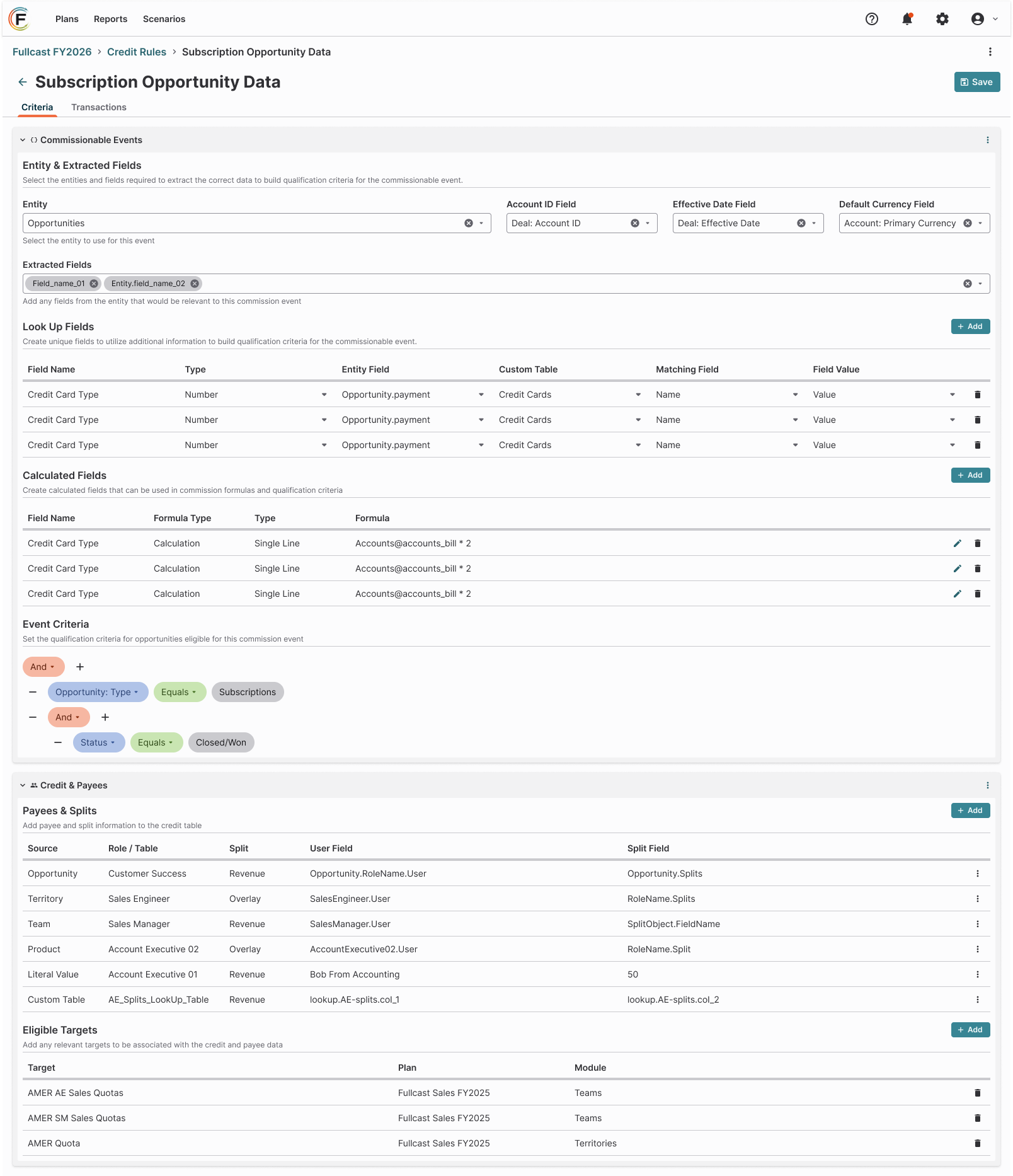Open the Equals operator next to Status

(156, 742)
